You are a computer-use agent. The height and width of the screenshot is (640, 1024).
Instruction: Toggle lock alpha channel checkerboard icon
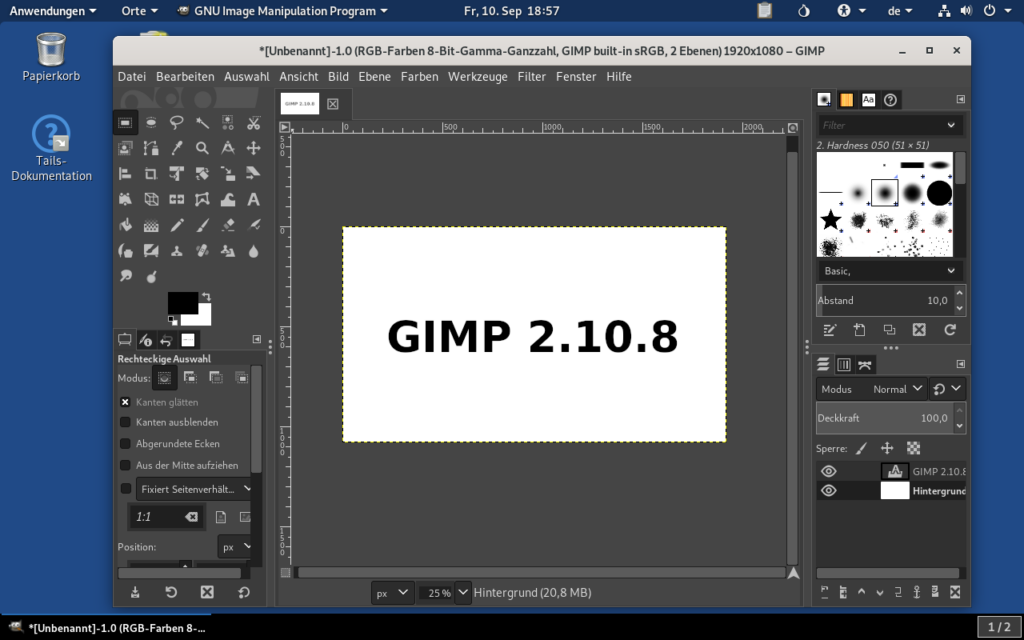pos(914,448)
